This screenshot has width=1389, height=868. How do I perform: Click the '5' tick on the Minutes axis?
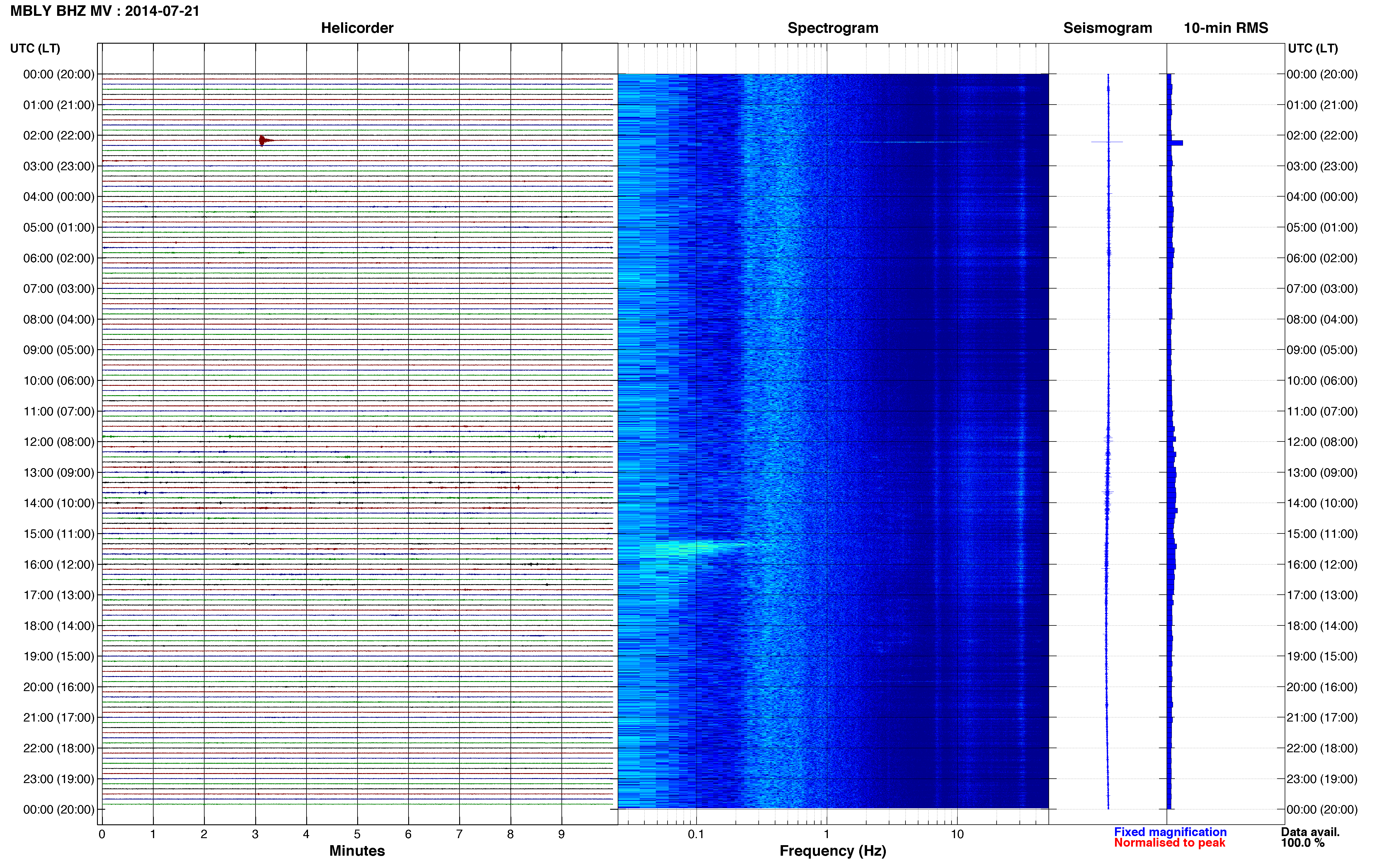(357, 834)
